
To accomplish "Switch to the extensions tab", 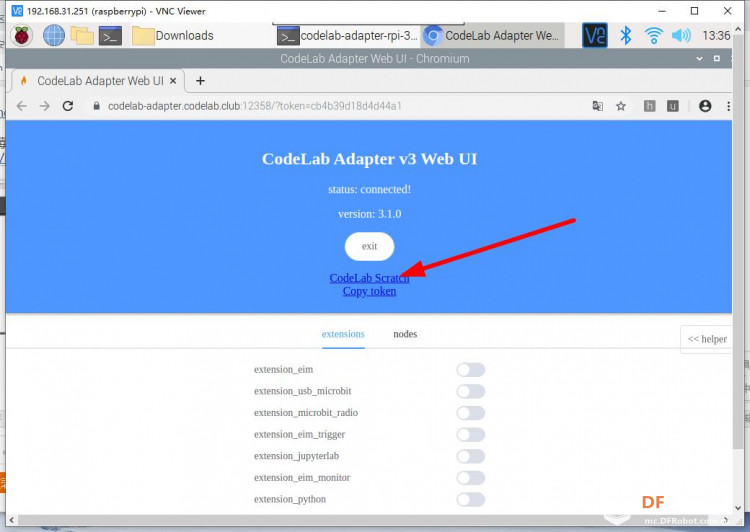I will coord(343,334).
